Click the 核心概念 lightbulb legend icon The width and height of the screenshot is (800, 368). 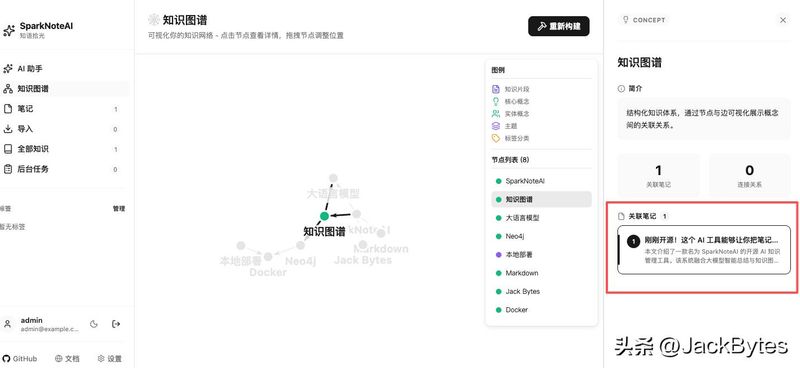pyautogui.click(x=495, y=101)
